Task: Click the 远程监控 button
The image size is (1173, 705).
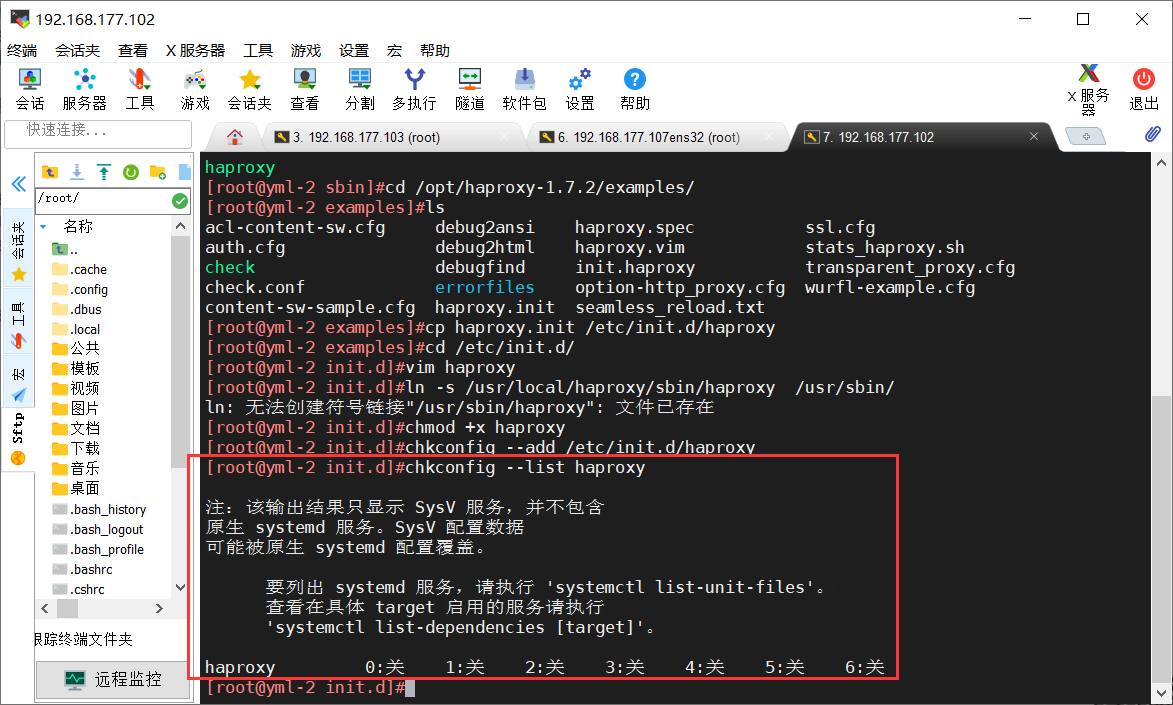Action: coord(112,680)
